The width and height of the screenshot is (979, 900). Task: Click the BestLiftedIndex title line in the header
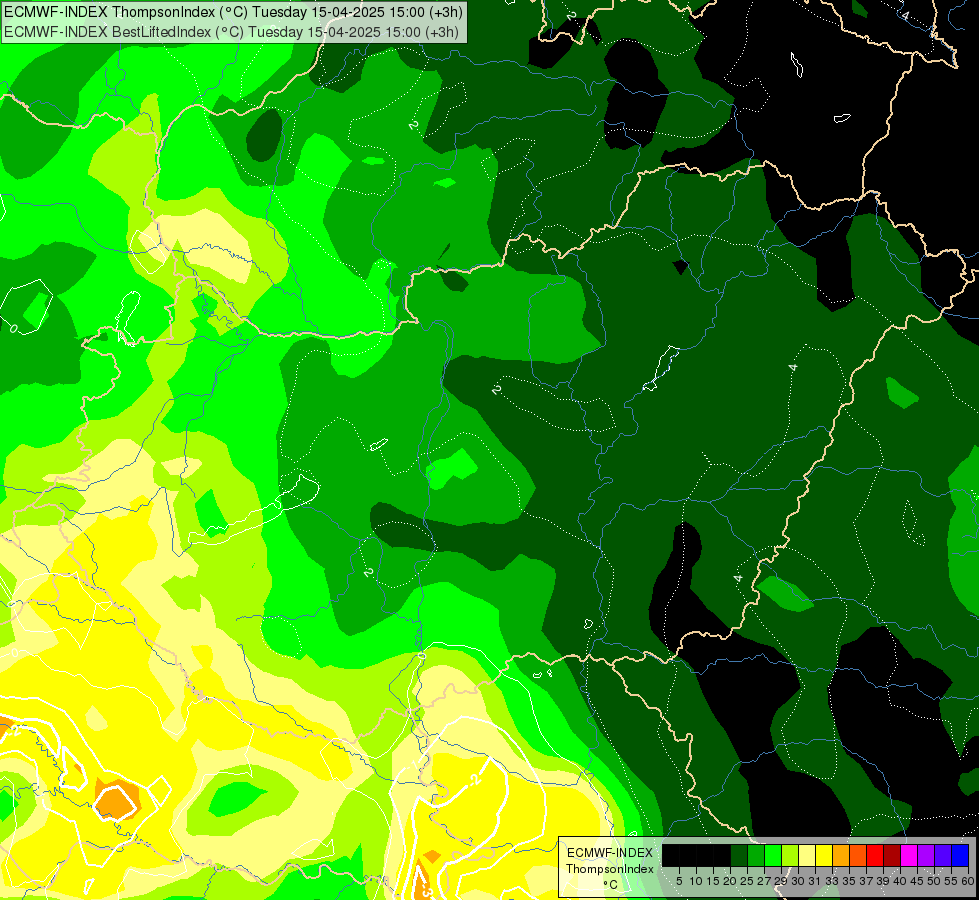point(232,32)
